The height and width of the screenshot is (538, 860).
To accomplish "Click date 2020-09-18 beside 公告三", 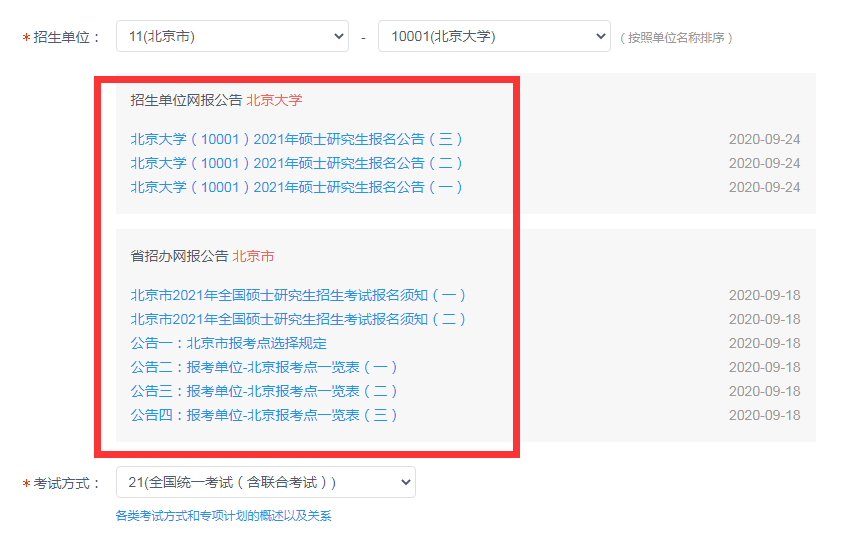I will coord(764,392).
